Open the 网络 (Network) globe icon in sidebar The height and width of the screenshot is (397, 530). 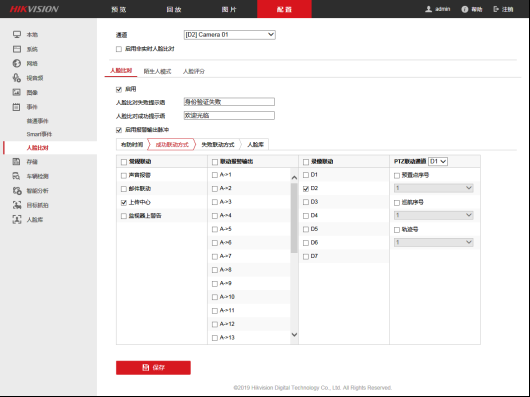point(17,64)
